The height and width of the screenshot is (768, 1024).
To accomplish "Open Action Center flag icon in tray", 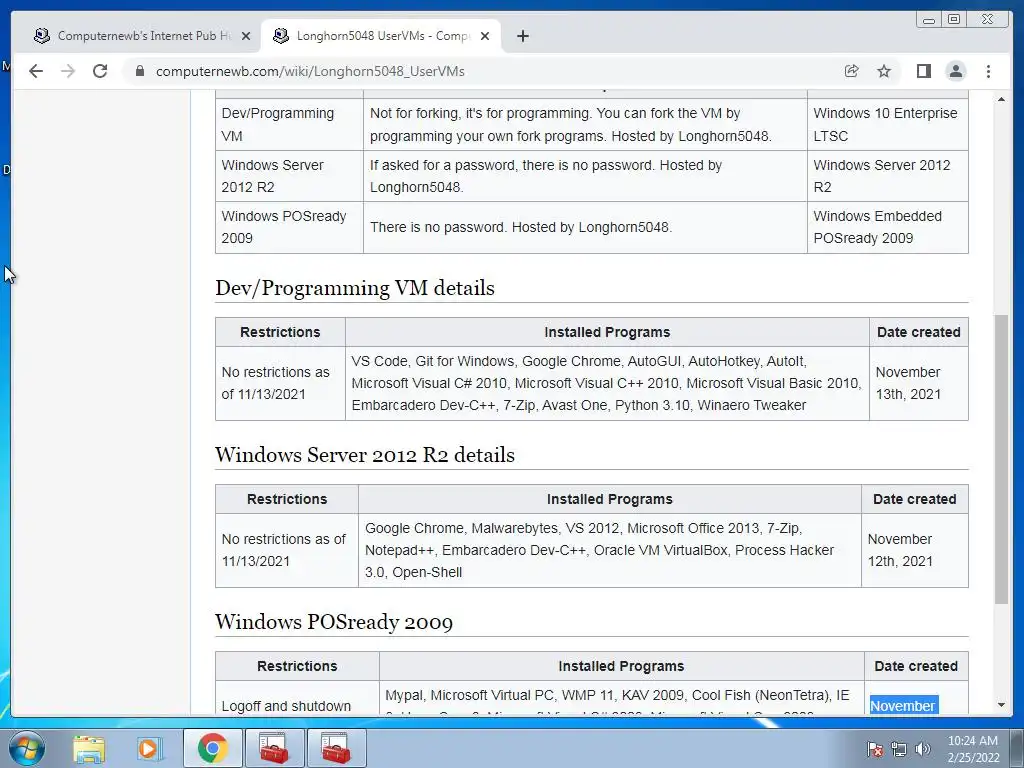I will click(874, 749).
